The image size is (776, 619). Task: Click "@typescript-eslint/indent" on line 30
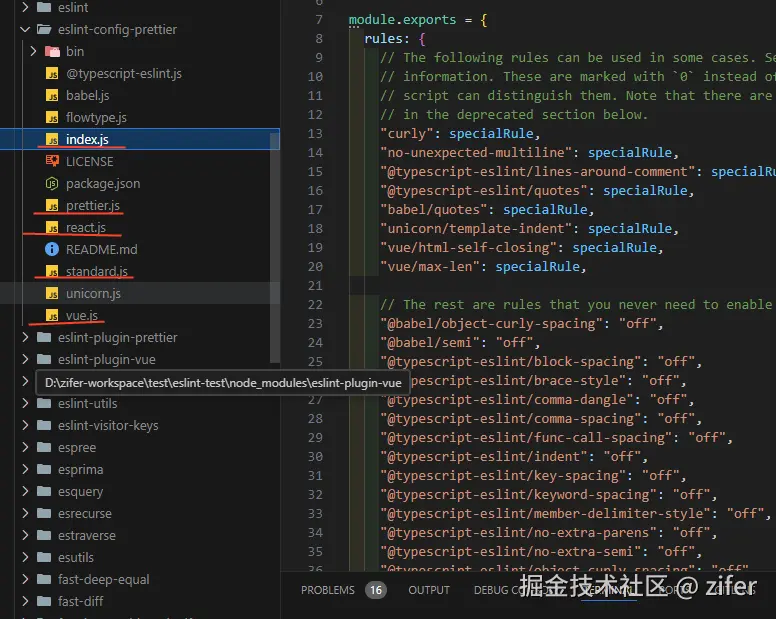[484, 457]
